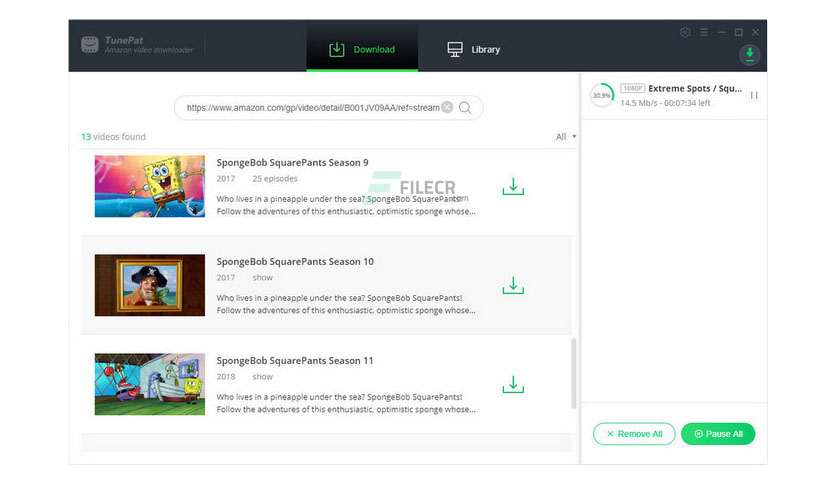This screenshot has height=484, width=836.
Task: Open Season 10 pirate painting thumbnail
Action: [x=150, y=285]
